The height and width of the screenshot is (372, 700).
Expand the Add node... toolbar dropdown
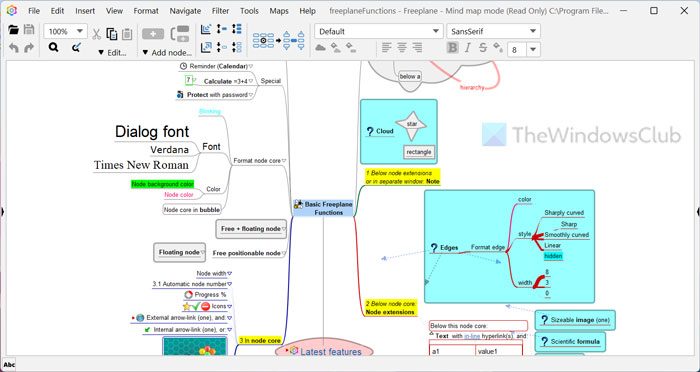click(167, 53)
